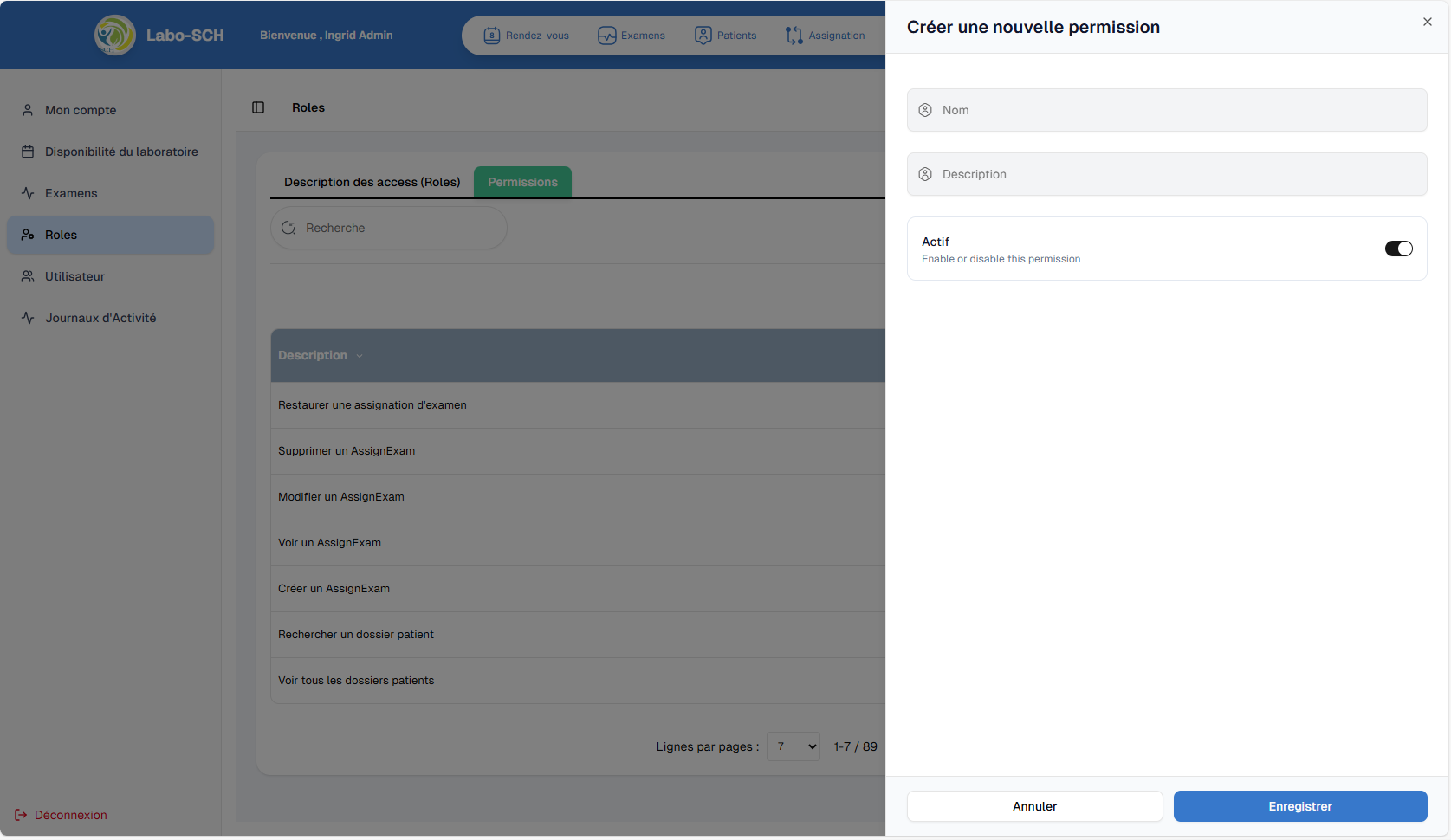Sort by Description column chevron

(360, 356)
